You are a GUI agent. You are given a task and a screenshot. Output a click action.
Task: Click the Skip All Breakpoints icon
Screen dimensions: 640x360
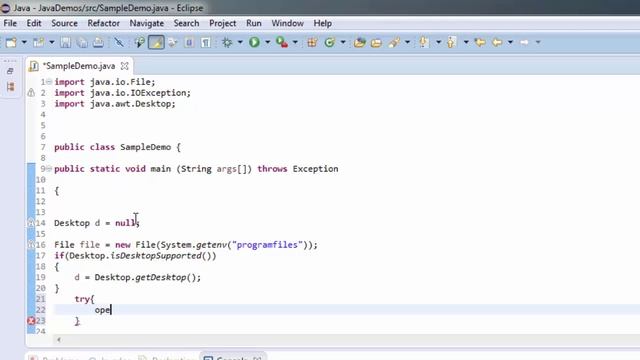[119, 42]
